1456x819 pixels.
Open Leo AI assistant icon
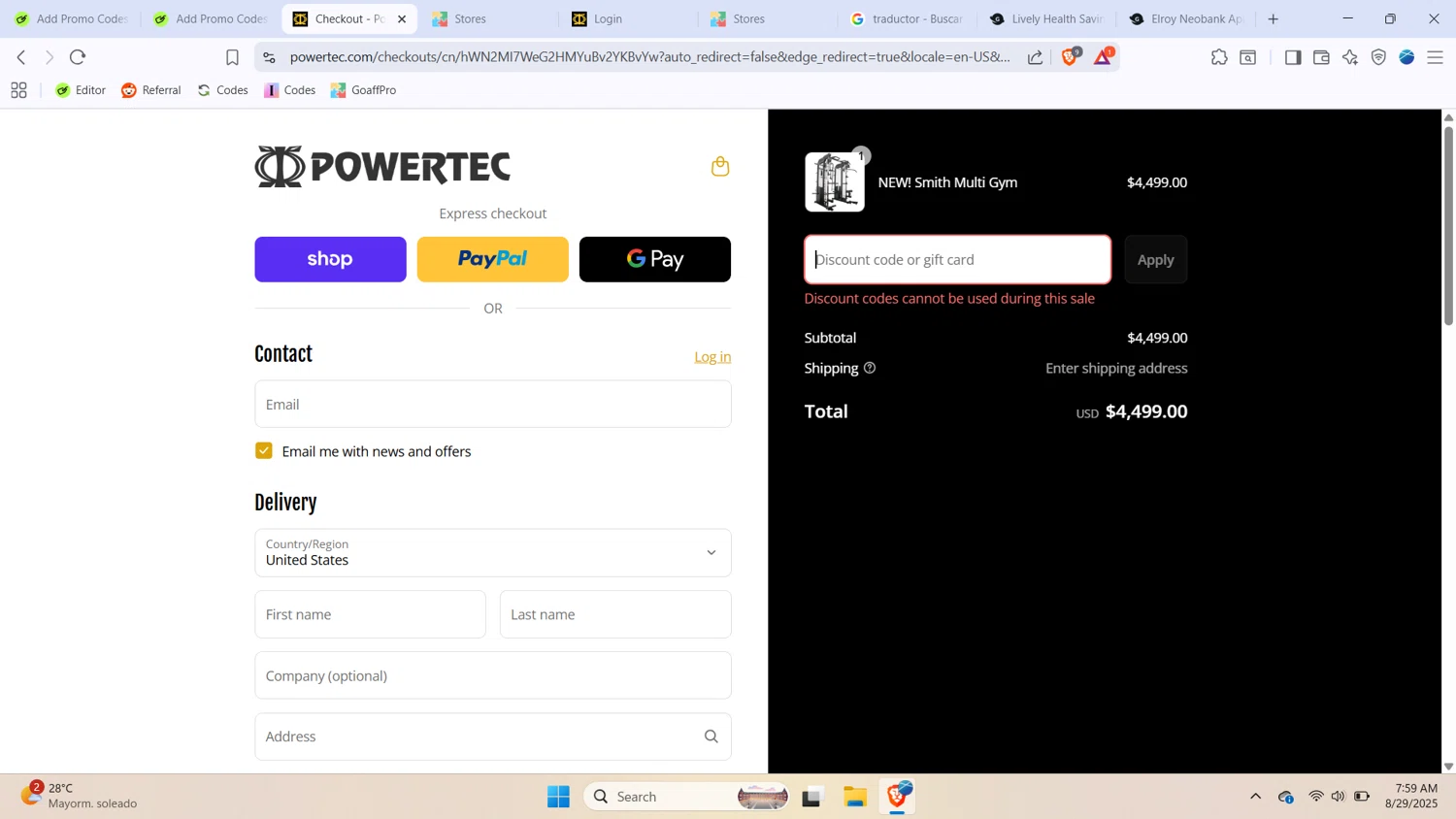pos(1350,57)
